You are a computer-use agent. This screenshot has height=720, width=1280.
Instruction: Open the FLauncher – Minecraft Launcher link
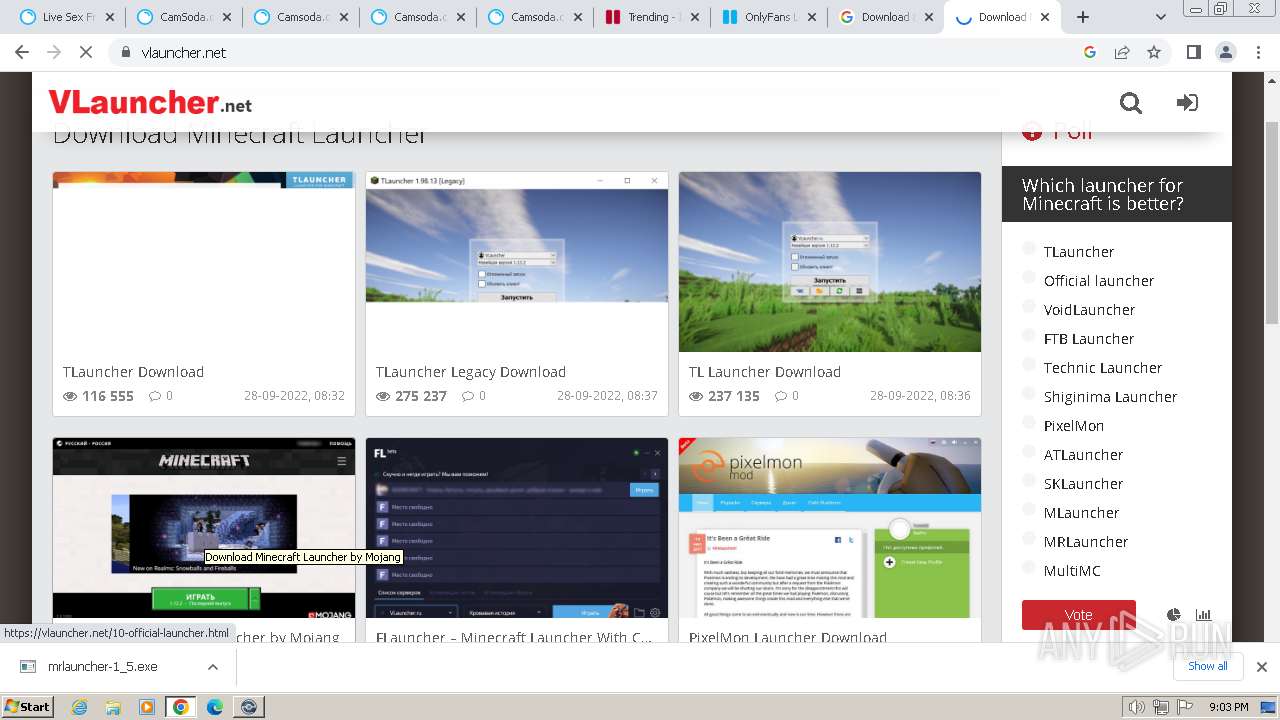pos(515,637)
